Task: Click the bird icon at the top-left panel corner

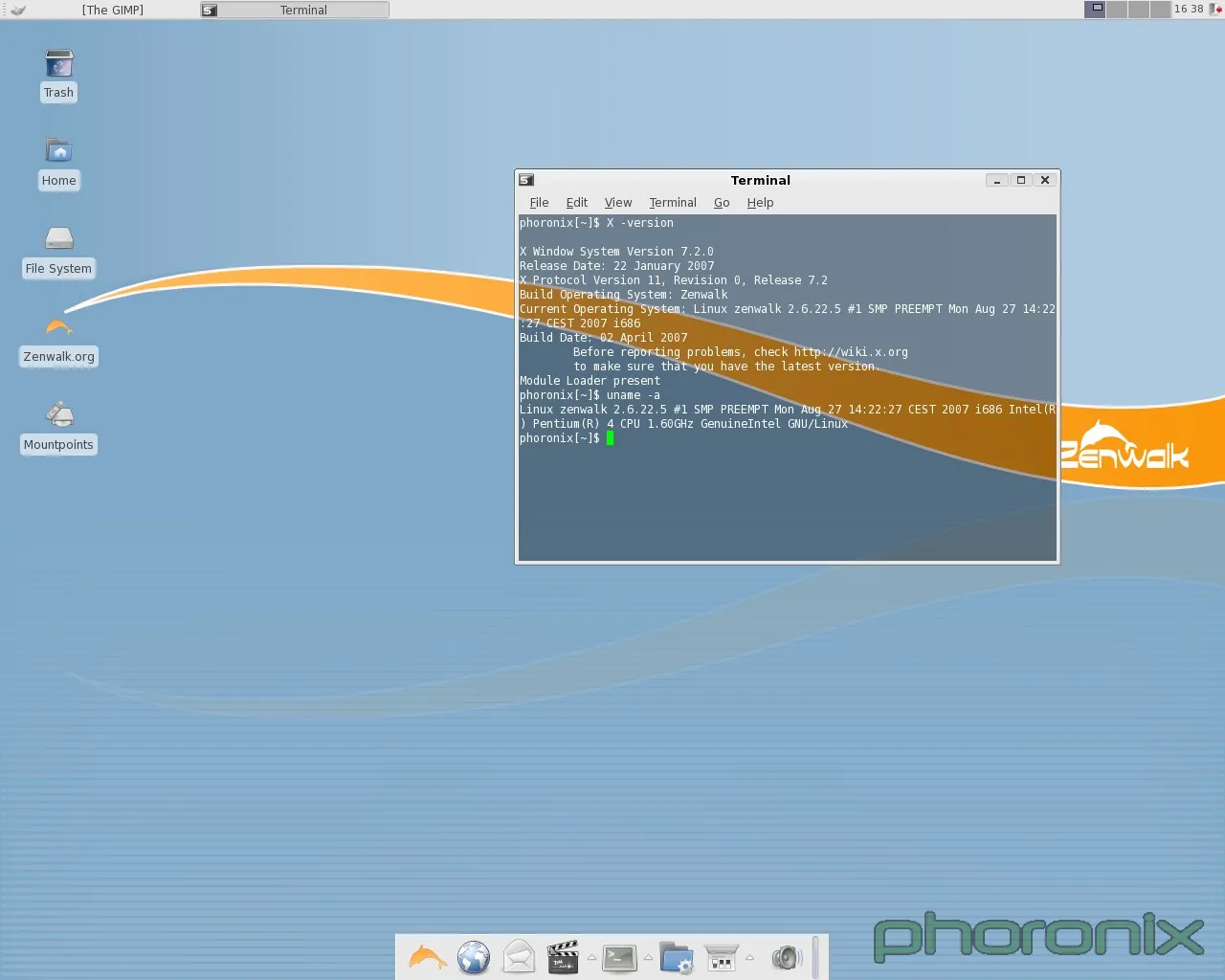Action: tap(17, 10)
